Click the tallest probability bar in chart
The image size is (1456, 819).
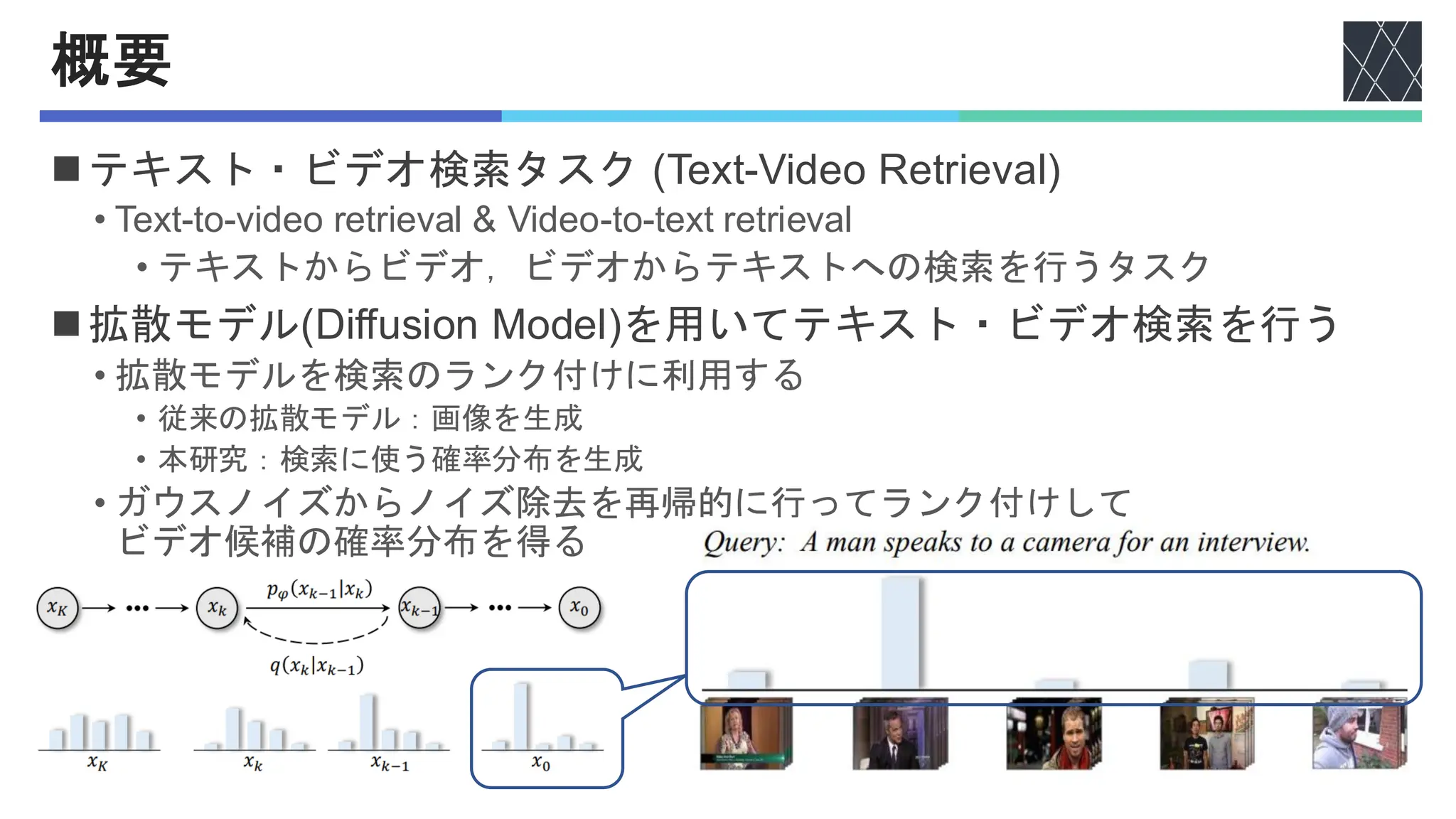point(900,633)
